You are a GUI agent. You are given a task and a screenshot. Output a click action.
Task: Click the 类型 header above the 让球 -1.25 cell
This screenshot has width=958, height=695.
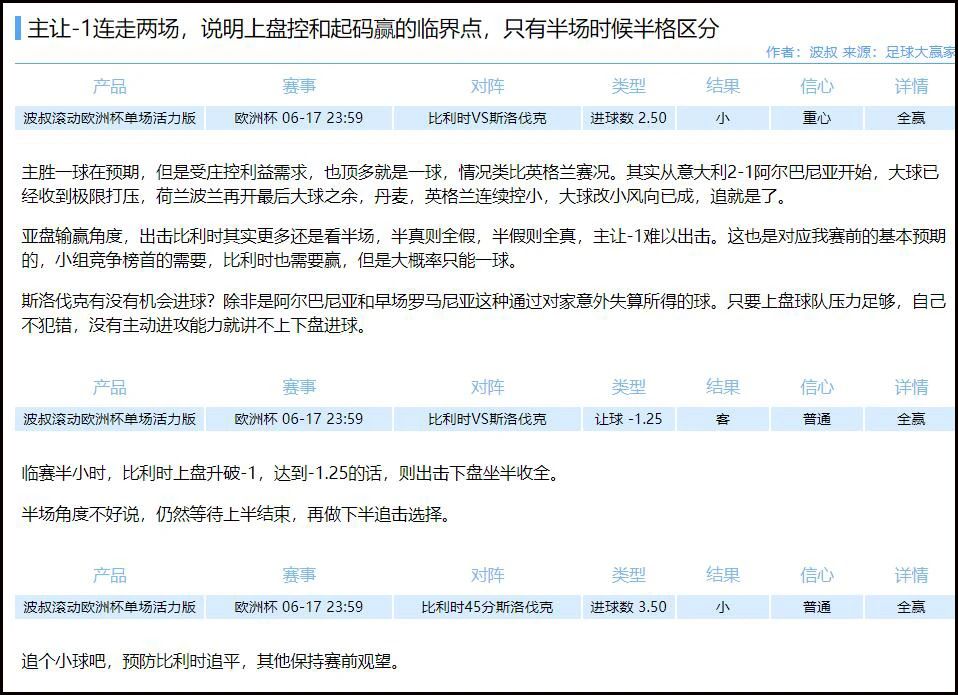coord(628,387)
